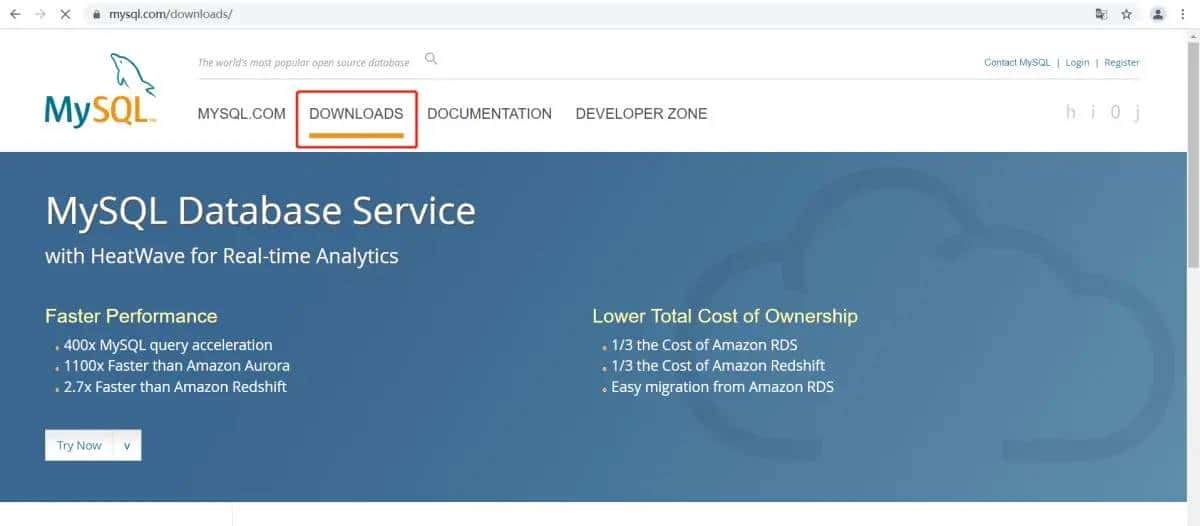Viewport: 1200px width, 526px height.
Task: Click '1/3 the Cost of Amazon RDS' bullet
Action: click(x=704, y=345)
